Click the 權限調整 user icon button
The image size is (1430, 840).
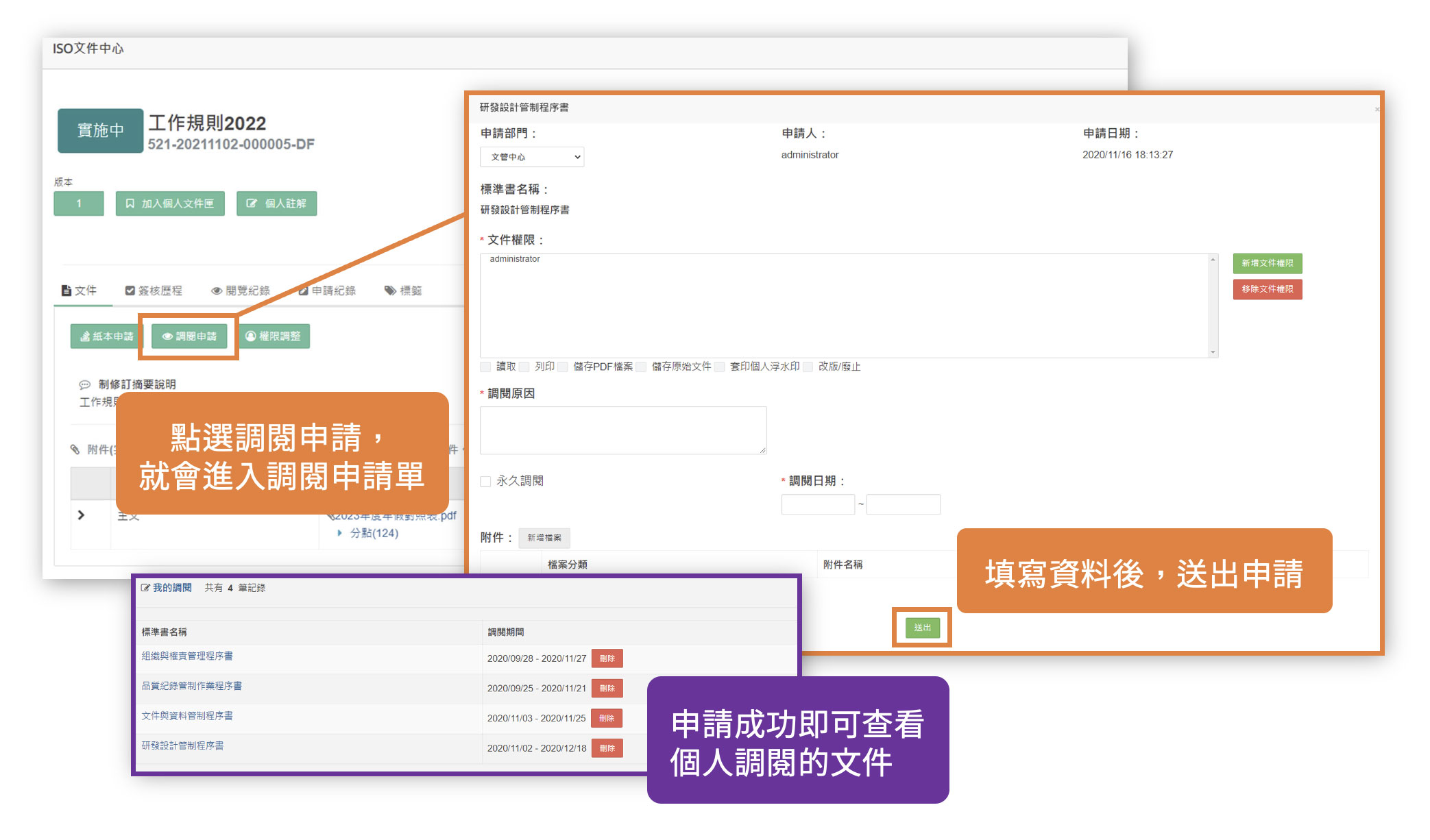[x=274, y=336]
